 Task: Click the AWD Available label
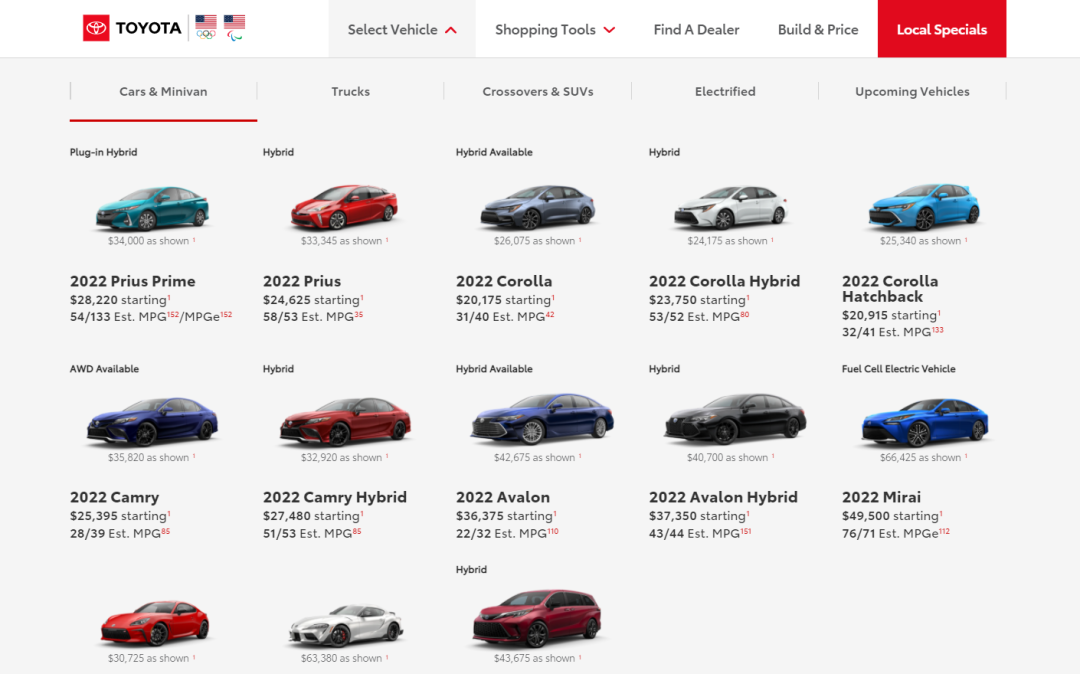point(104,369)
